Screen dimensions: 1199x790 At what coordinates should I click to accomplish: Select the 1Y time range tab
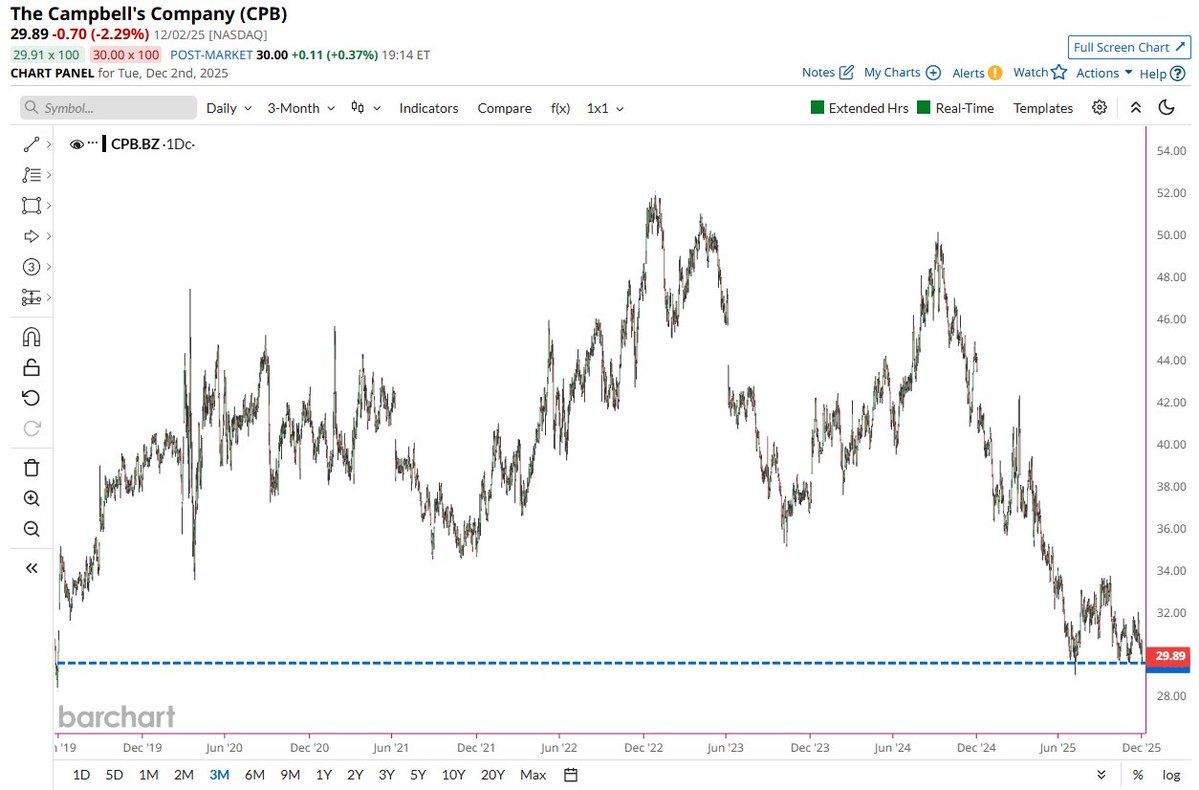click(323, 774)
